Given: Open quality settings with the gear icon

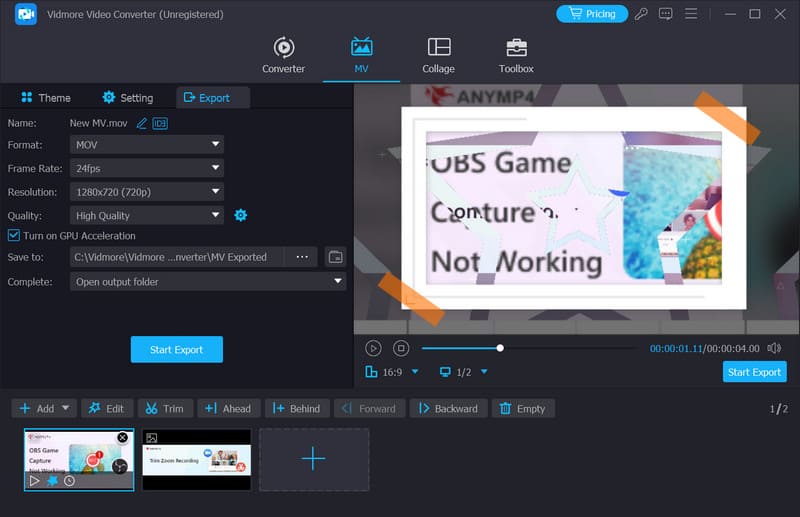Looking at the screenshot, I should (x=240, y=215).
